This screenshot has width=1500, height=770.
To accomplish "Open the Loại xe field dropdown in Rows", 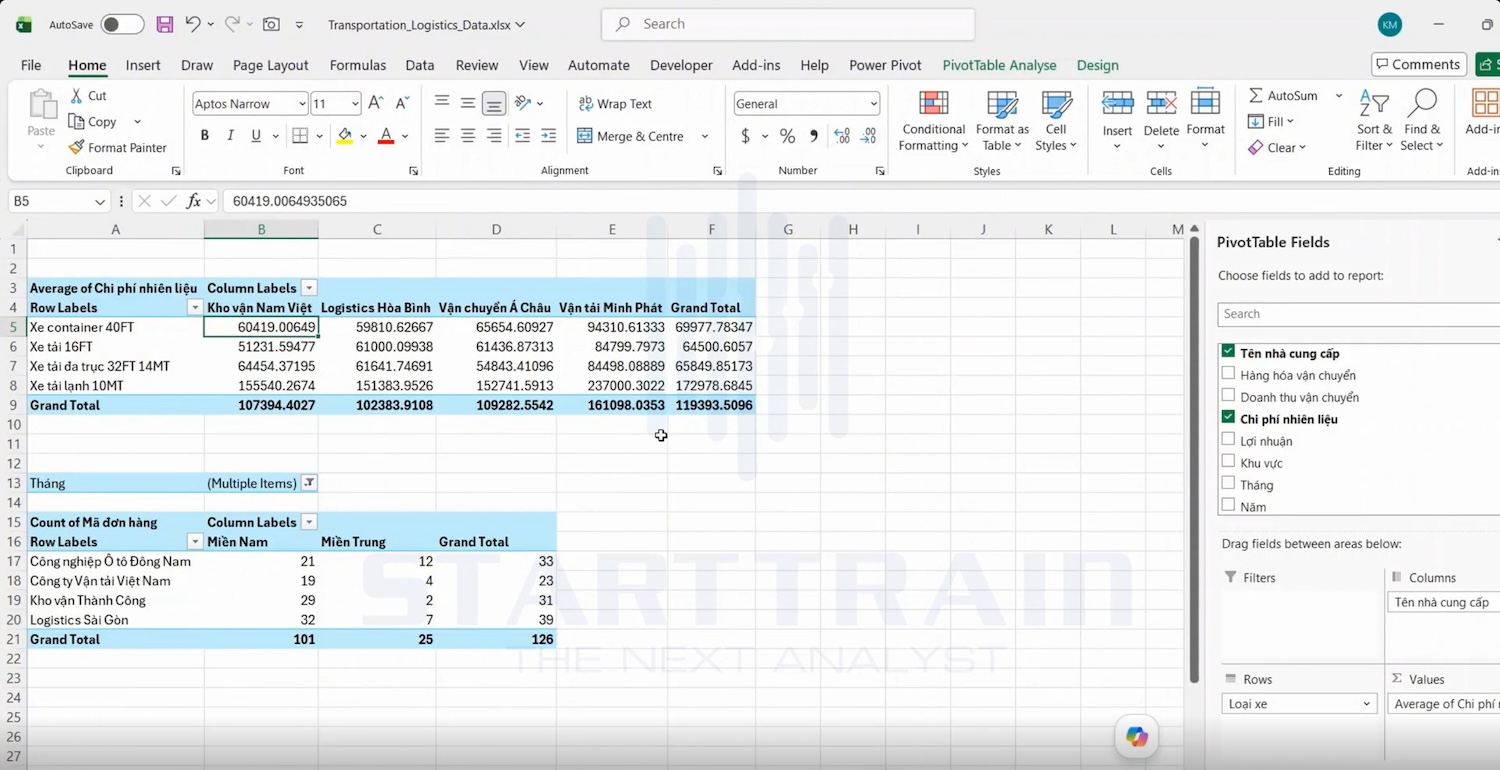I will click(1366, 704).
